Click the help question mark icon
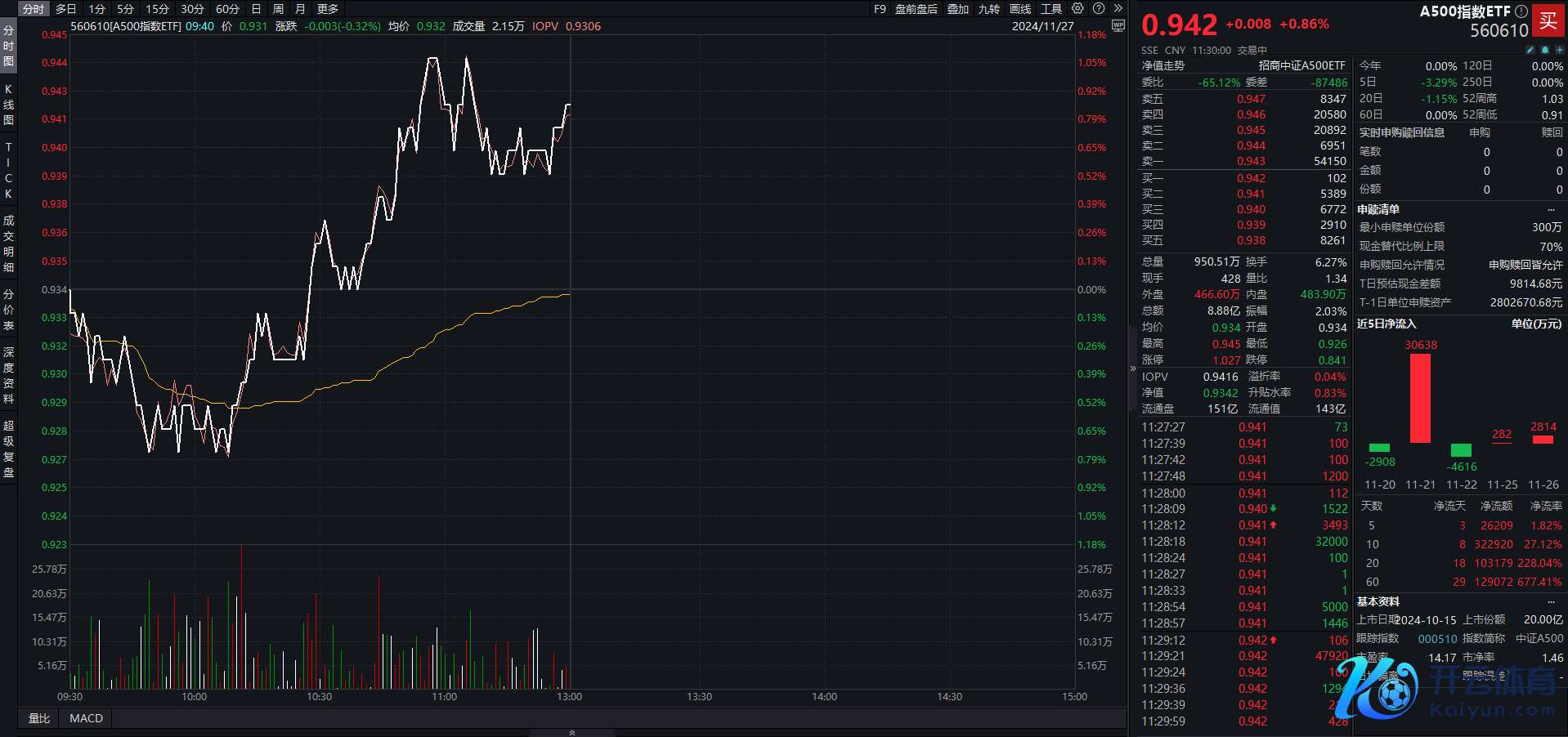 point(1099,9)
